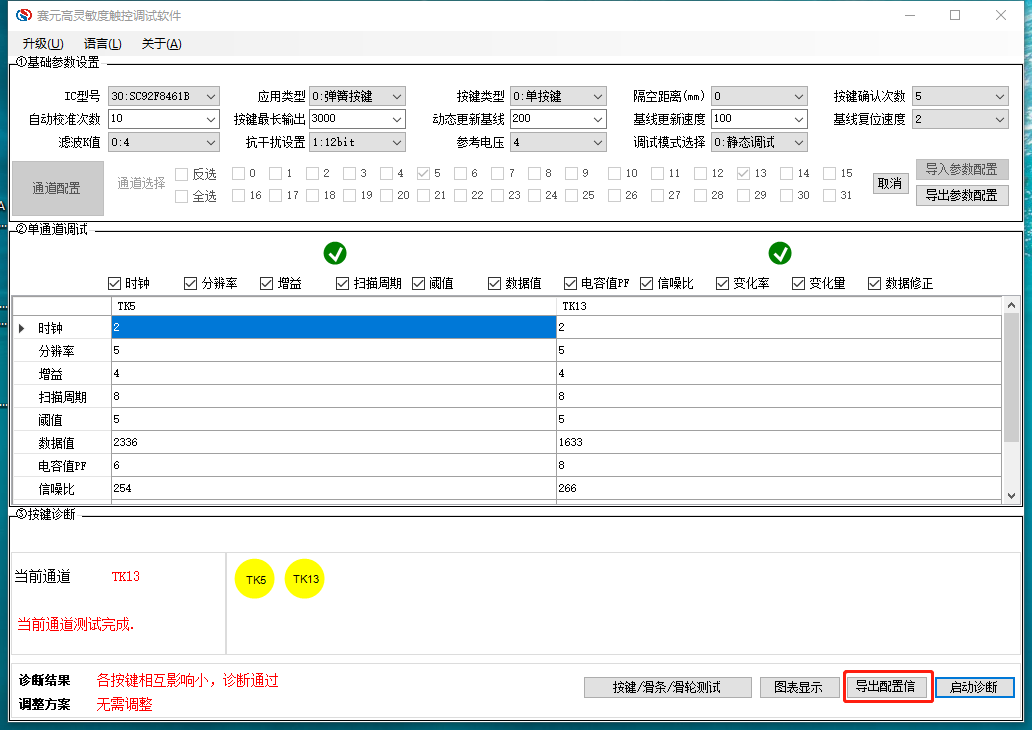Uncheck the 数据值 checkbox

tap(494, 284)
